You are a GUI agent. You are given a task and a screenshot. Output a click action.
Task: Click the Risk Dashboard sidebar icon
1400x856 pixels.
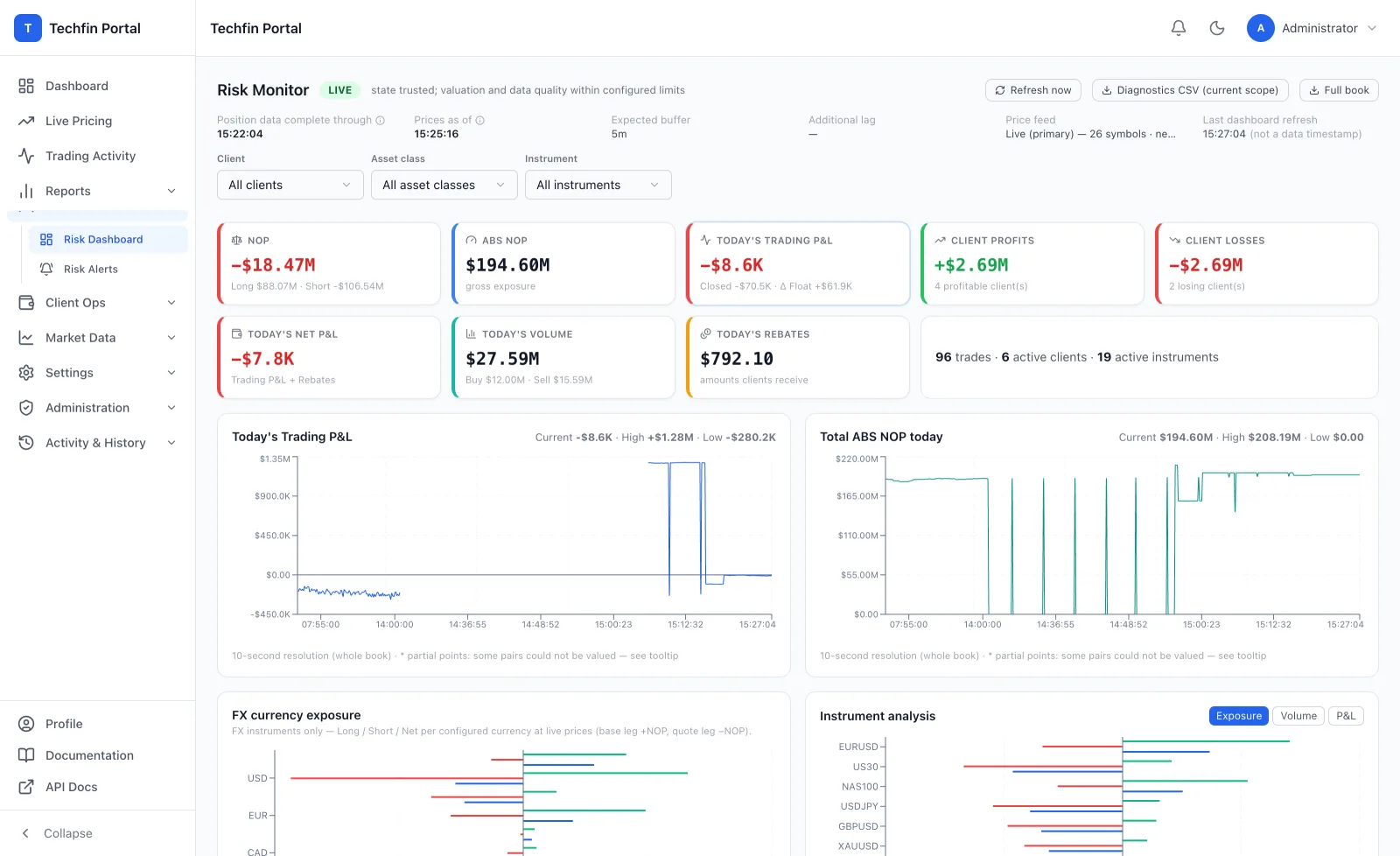[x=46, y=240]
